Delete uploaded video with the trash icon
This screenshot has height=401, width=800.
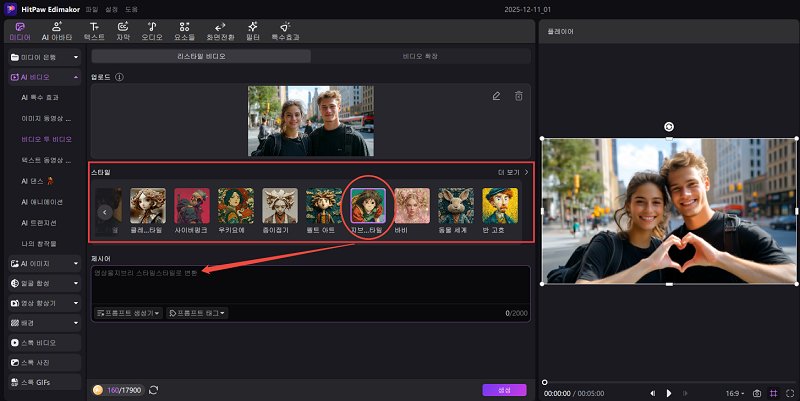[x=518, y=96]
